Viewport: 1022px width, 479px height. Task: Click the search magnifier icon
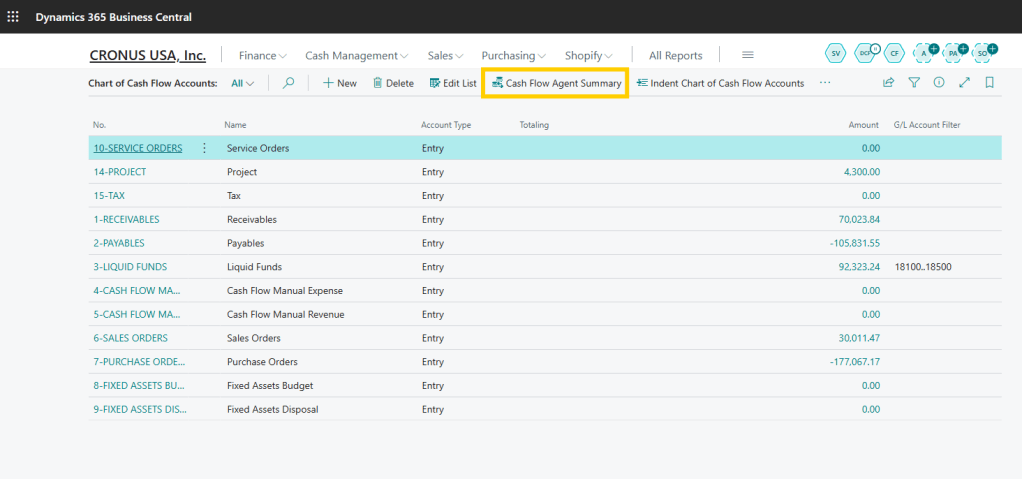[289, 83]
